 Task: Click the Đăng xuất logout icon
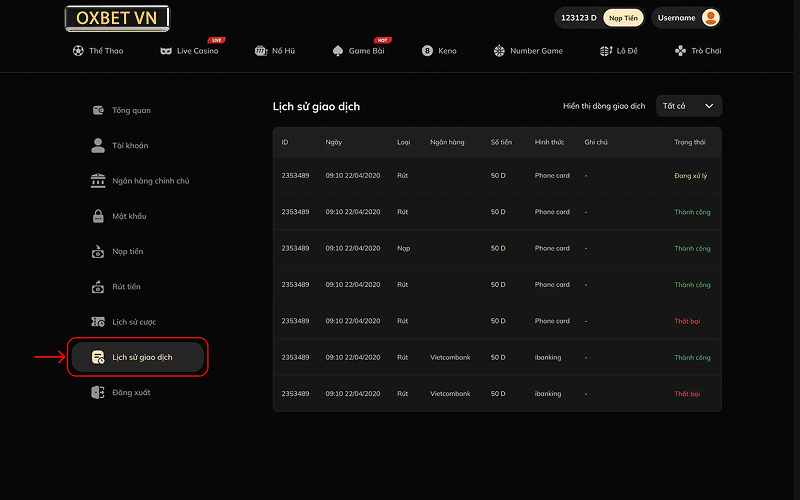(98, 393)
